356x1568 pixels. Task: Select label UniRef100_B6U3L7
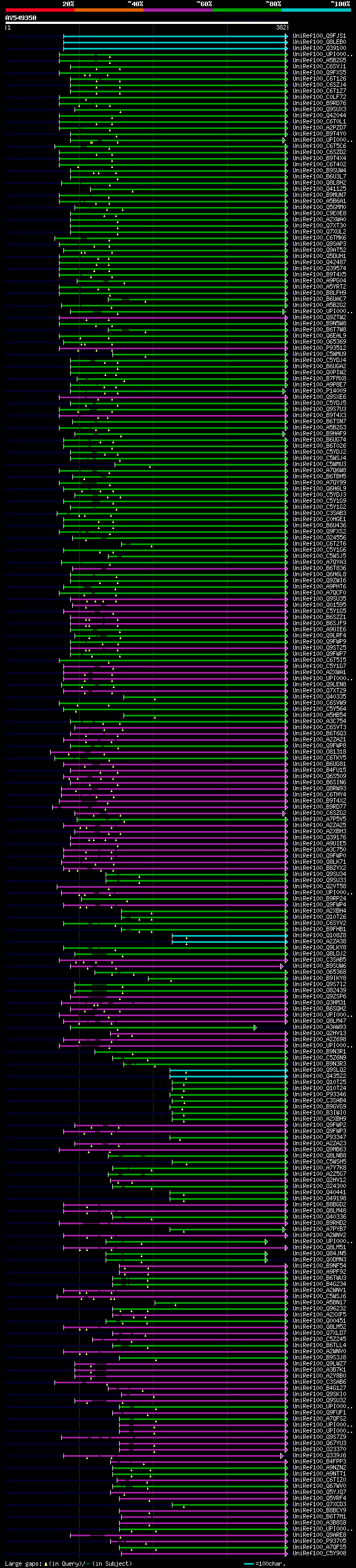pos(319,176)
